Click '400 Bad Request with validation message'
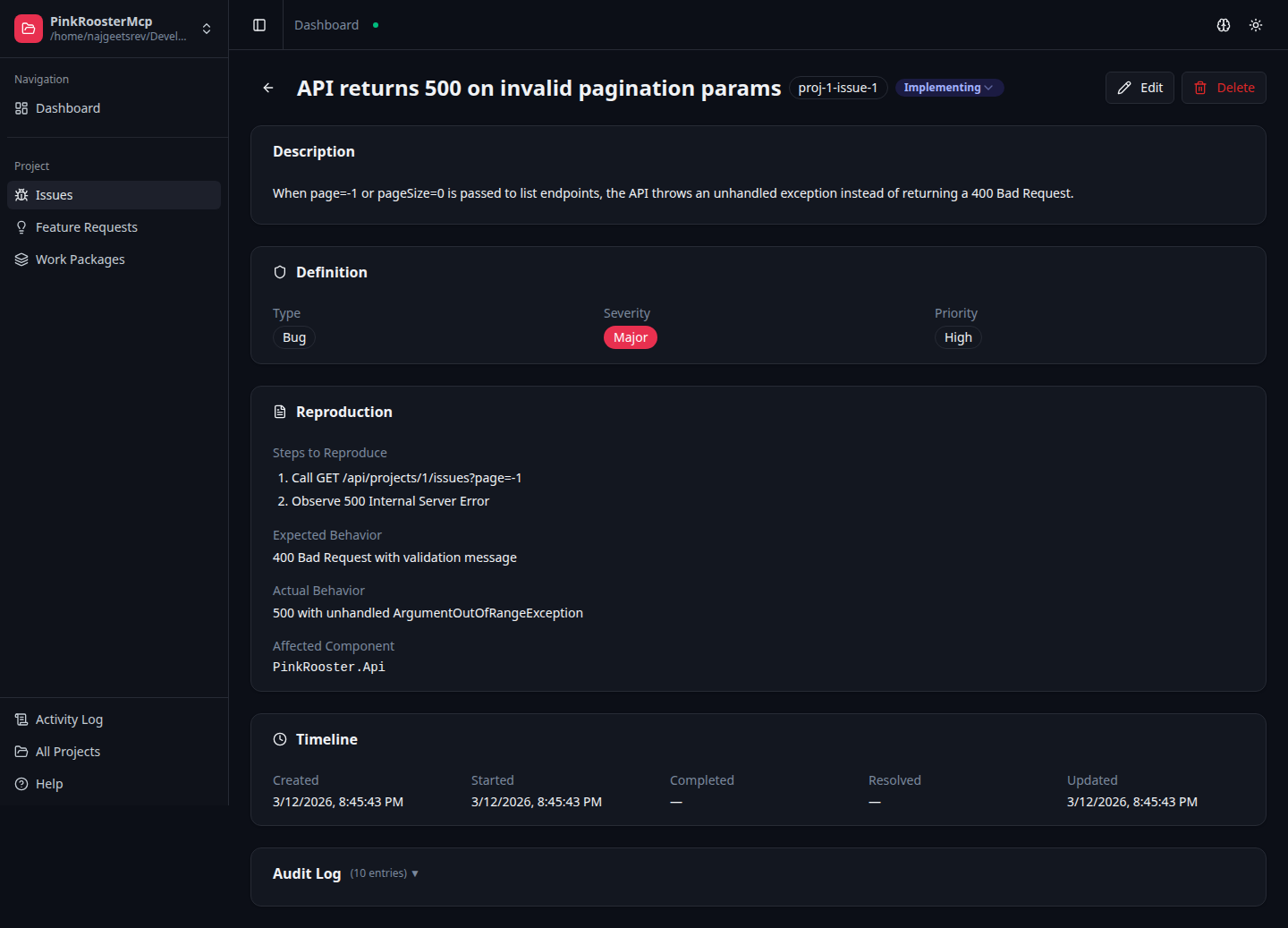 (x=394, y=558)
